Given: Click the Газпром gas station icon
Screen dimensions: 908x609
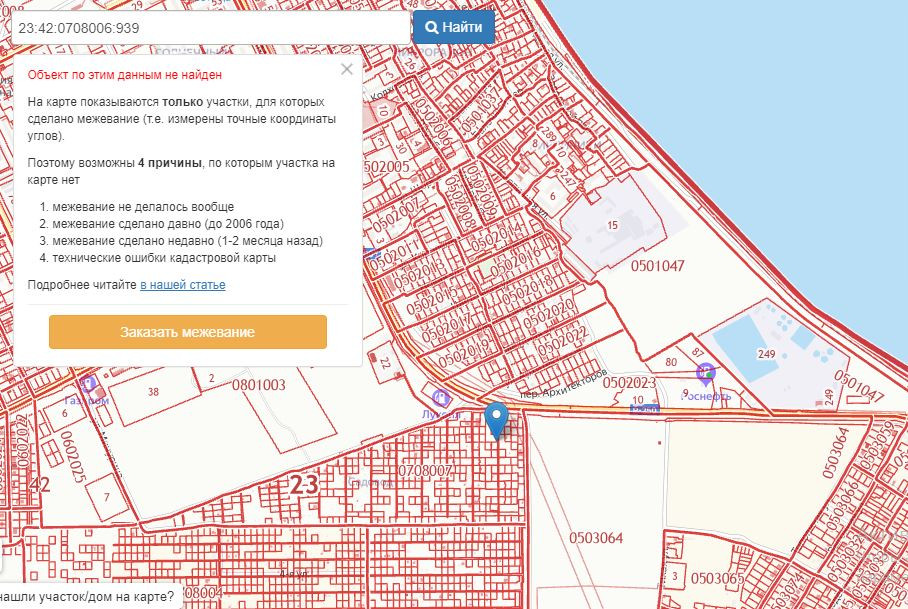Looking at the screenshot, I should coord(88,383).
